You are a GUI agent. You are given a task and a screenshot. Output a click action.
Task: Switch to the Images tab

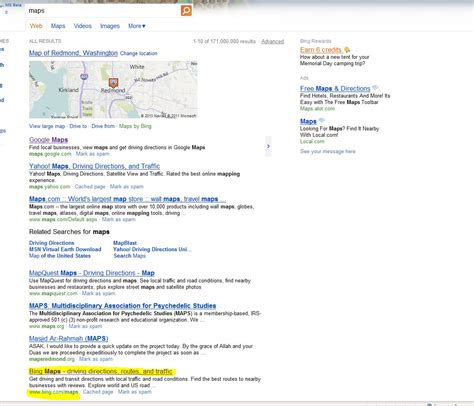(110, 26)
